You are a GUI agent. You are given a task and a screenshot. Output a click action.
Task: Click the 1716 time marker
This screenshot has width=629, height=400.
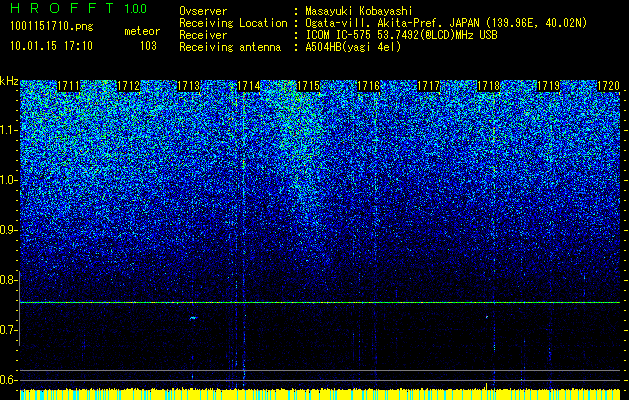click(x=369, y=86)
